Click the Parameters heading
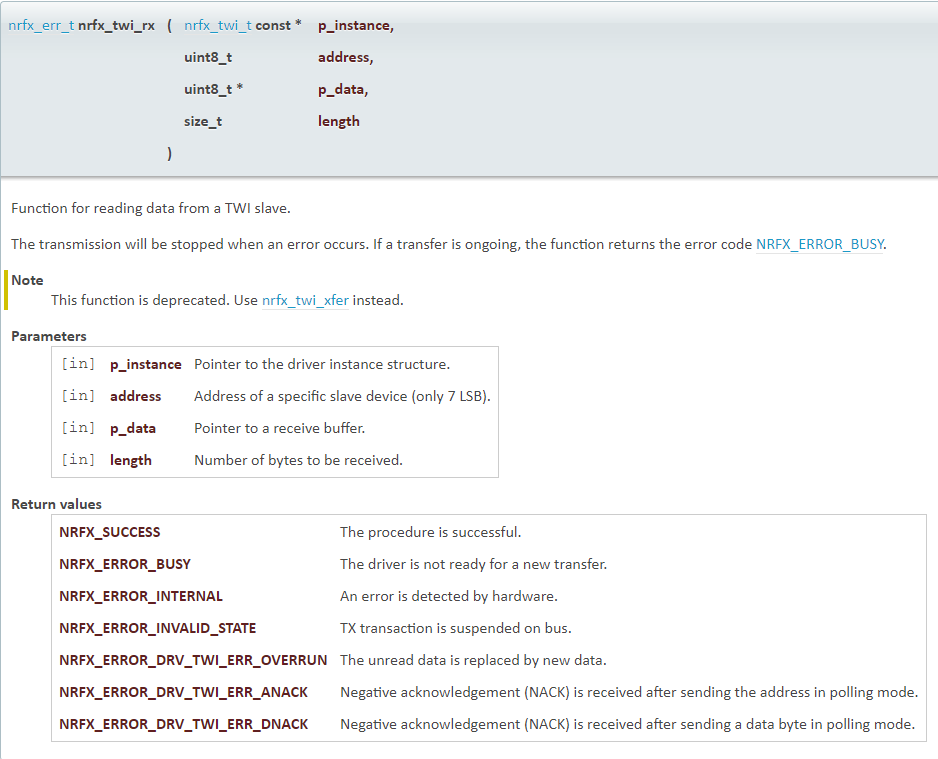The height and width of the screenshot is (759, 938). pos(49,336)
